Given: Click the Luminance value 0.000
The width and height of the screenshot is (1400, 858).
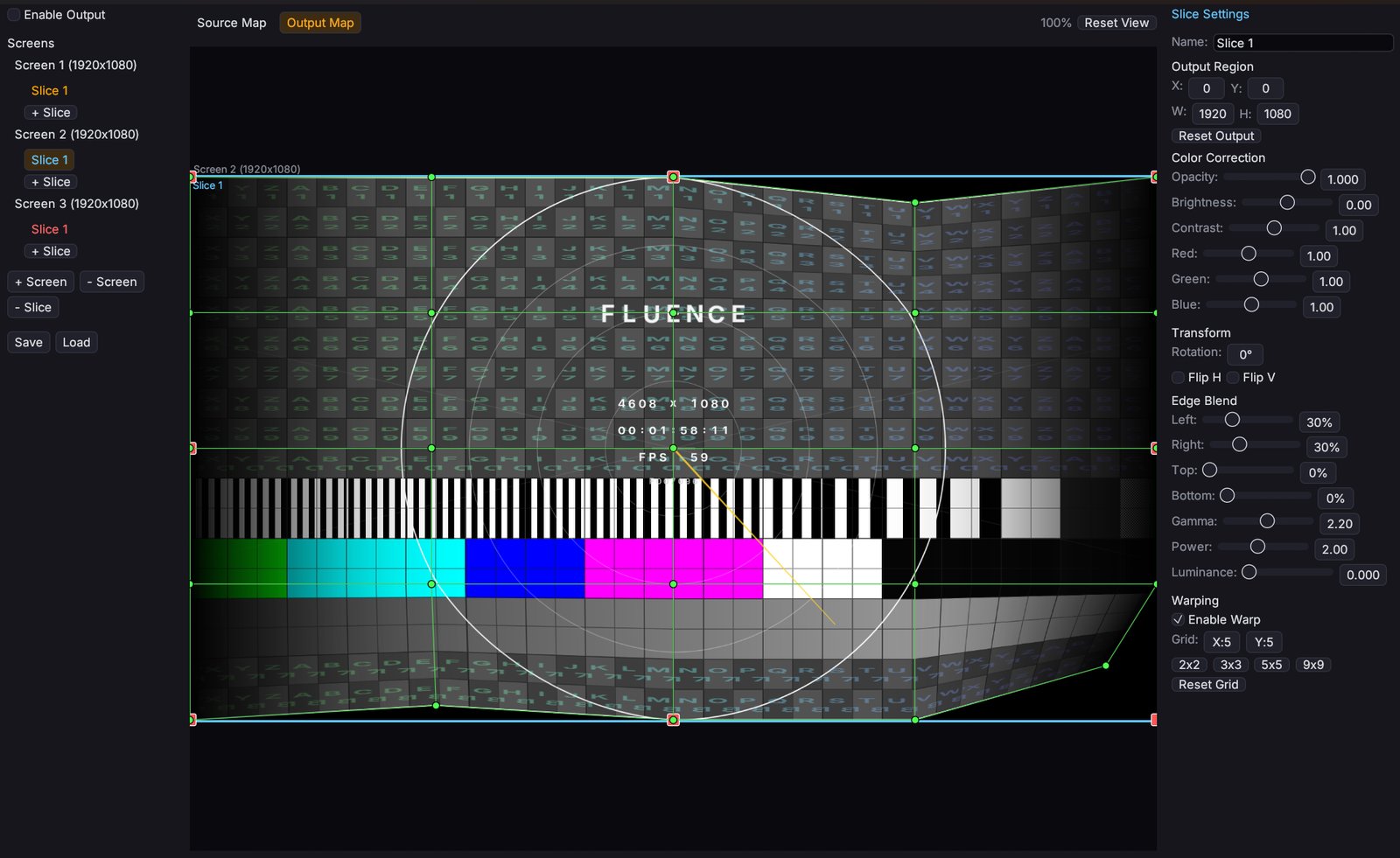Looking at the screenshot, I should point(1362,575).
